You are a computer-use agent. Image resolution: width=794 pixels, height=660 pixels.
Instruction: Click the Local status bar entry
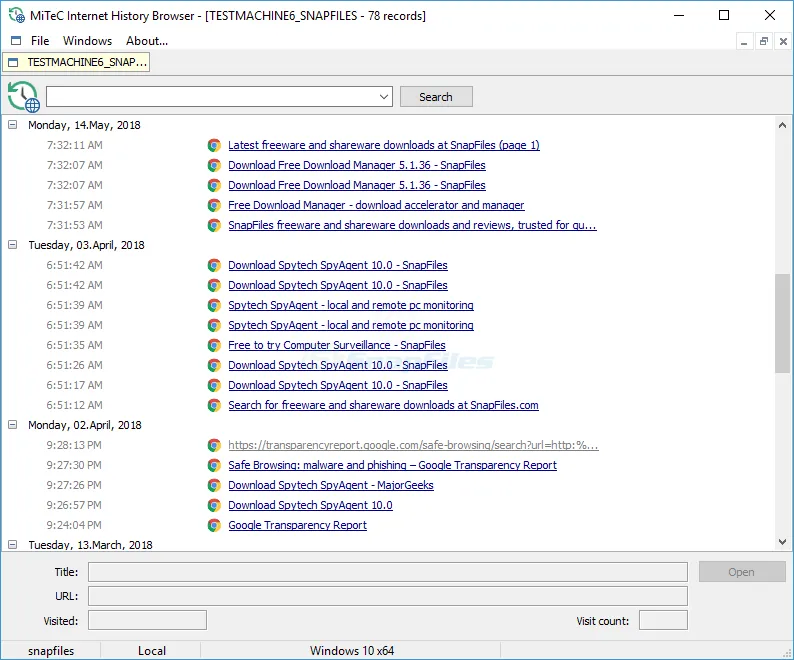click(x=151, y=651)
